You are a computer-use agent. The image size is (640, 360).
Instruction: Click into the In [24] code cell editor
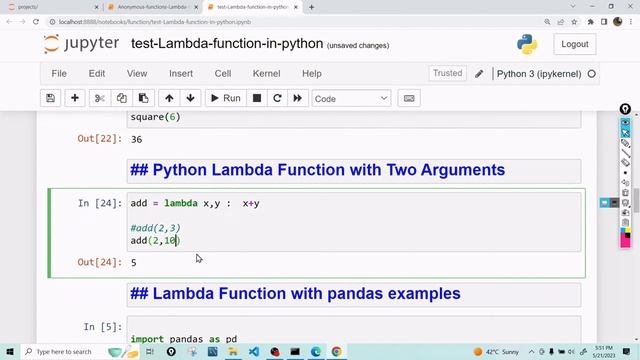[353, 222]
